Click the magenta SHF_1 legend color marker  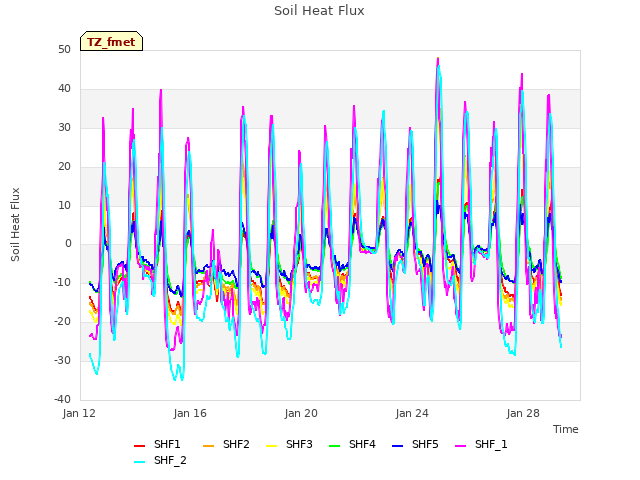tap(460, 446)
